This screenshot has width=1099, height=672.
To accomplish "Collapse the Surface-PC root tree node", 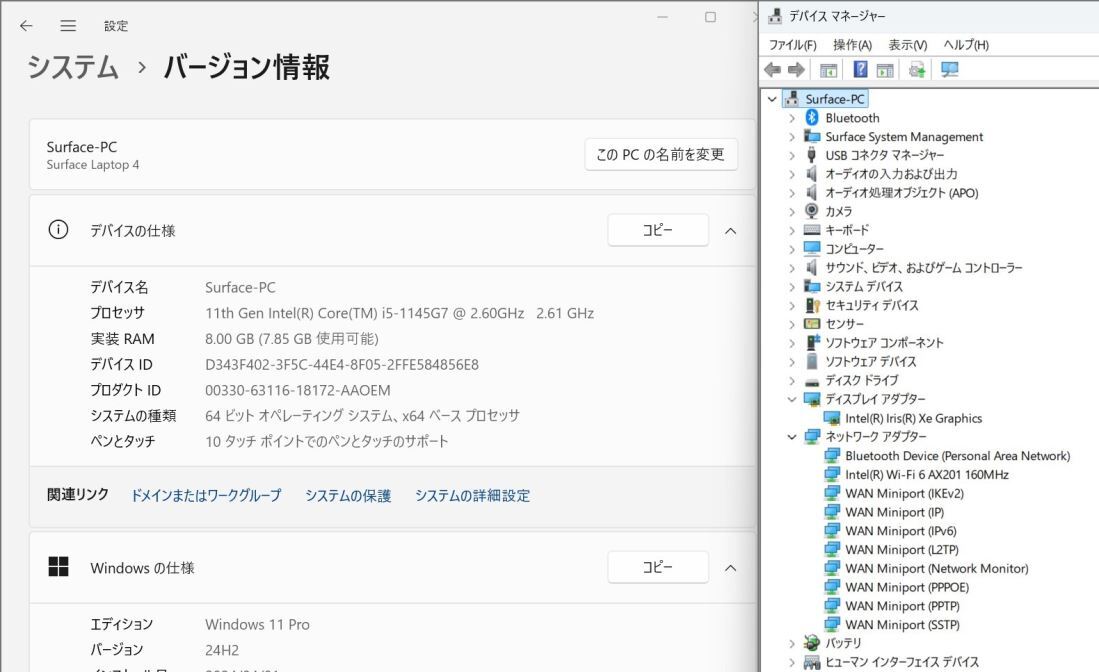I will pyautogui.click(x=772, y=99).
